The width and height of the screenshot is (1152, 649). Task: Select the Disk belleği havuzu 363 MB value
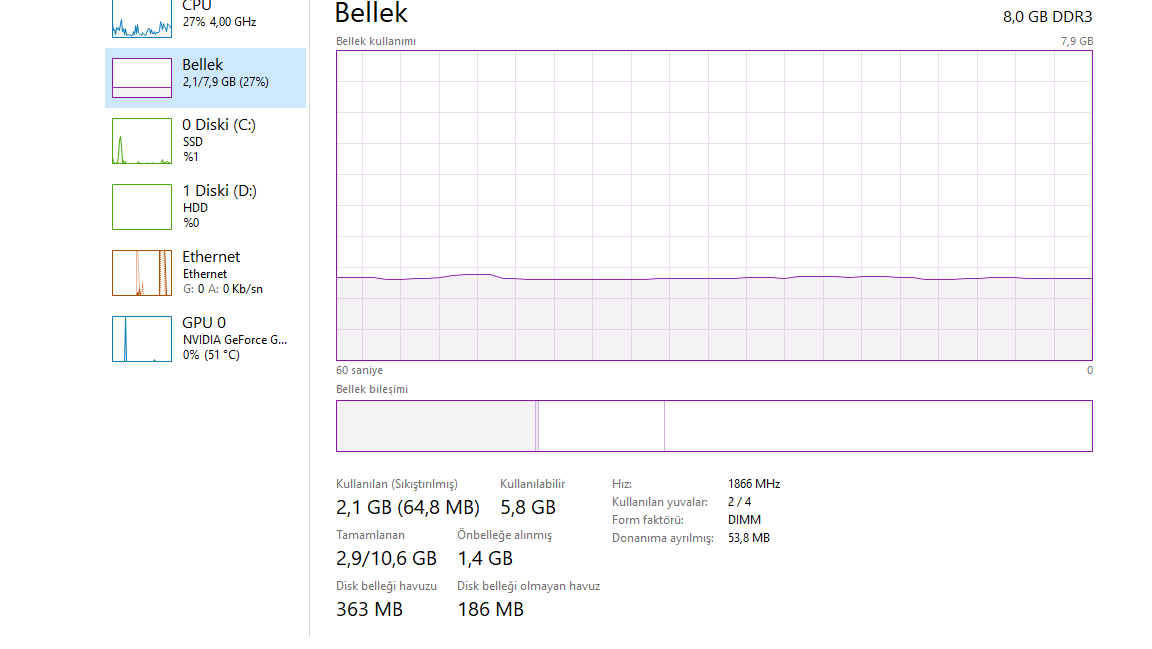tap(369, 610)
